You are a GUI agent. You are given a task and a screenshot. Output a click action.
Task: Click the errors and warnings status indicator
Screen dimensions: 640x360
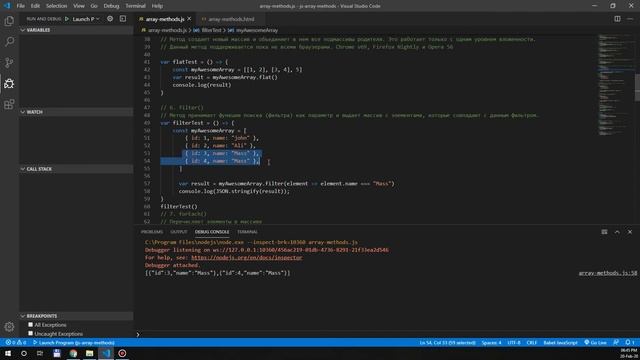coord(16,342)
